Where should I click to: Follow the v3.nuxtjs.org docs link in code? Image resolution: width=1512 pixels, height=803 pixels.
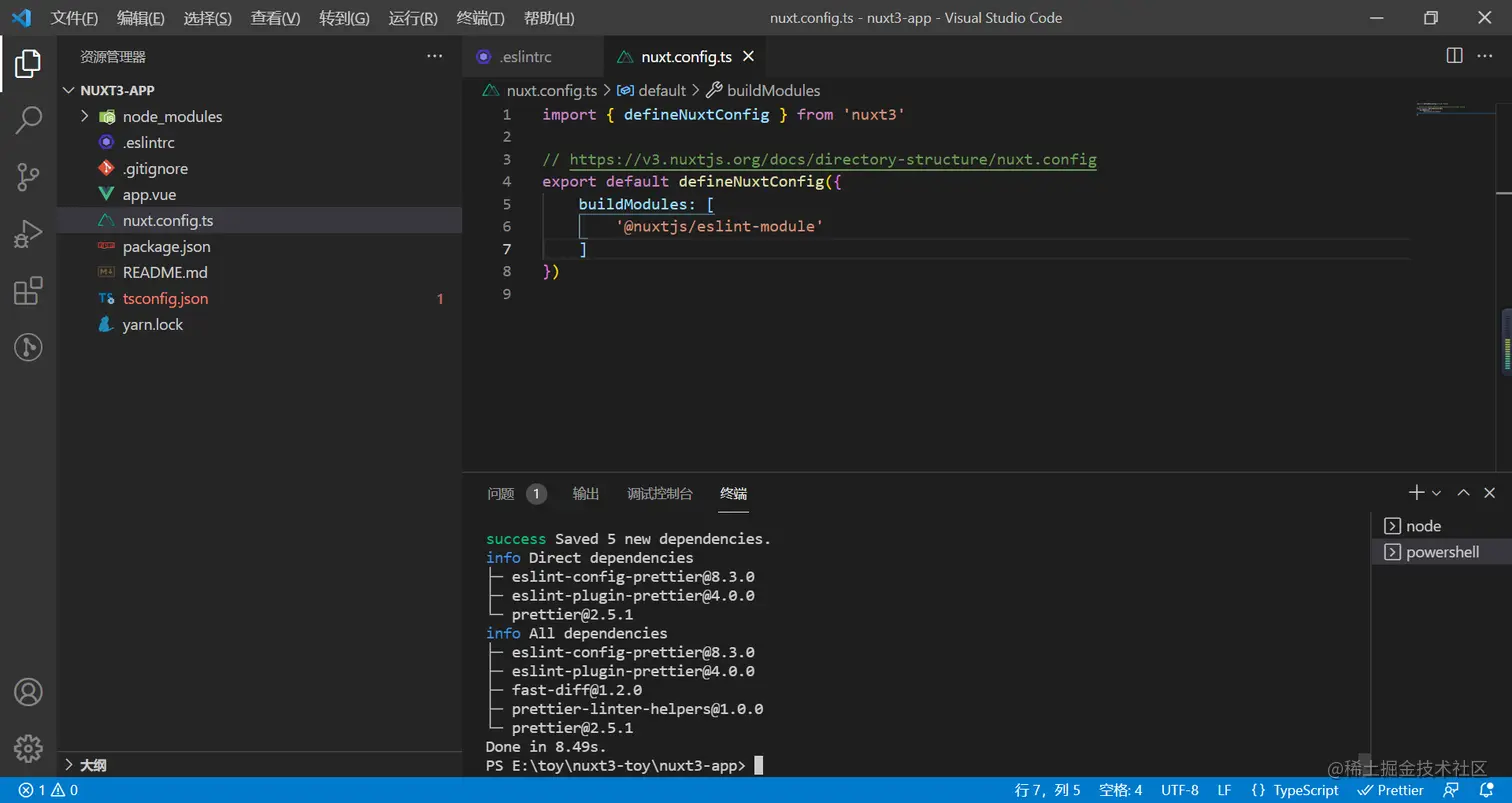[833, 159]
